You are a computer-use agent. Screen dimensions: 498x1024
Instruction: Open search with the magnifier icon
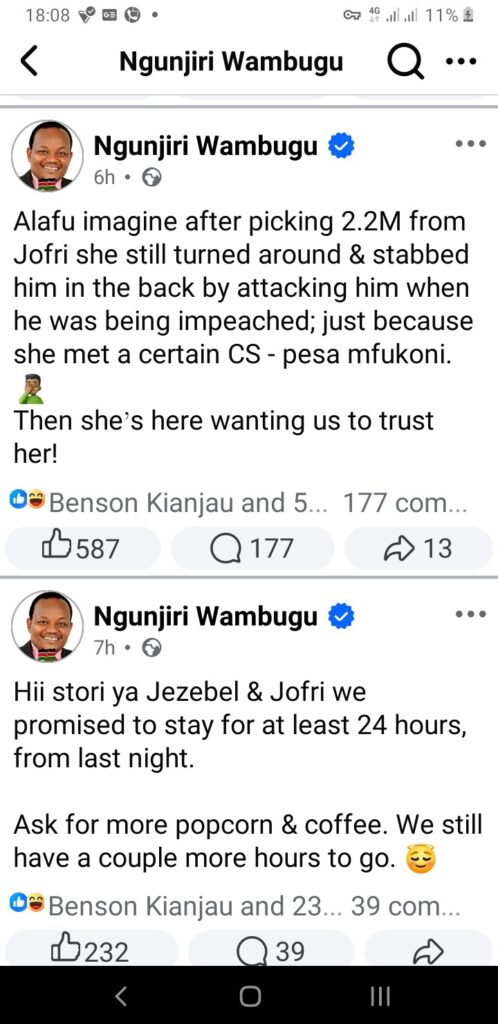pyautogui.click(x=405, y=63)
